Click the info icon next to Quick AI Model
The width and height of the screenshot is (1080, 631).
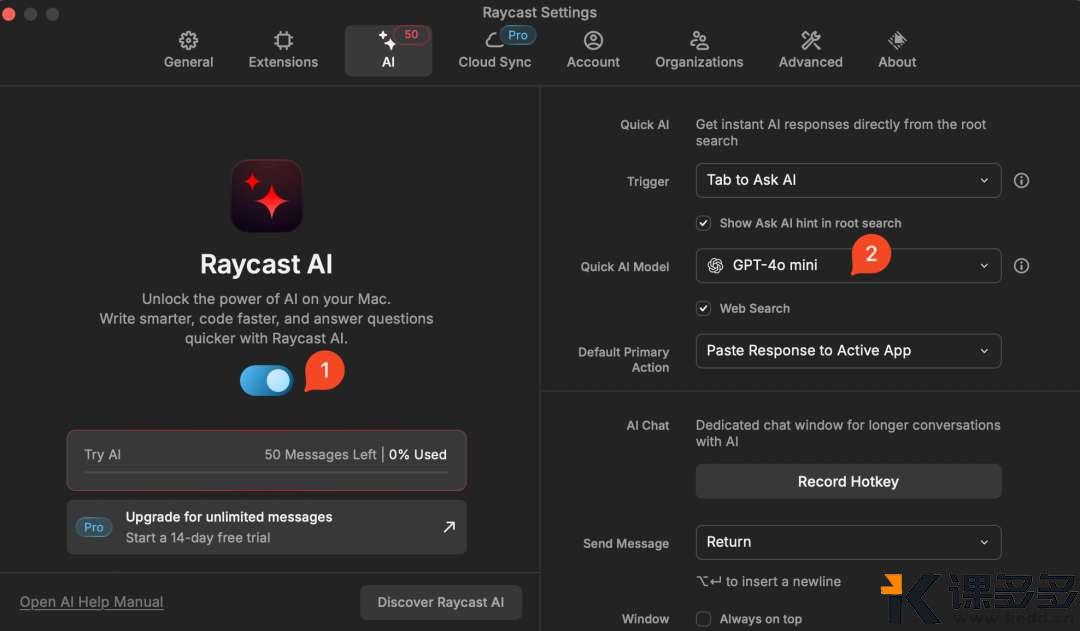click(1021, 266)
